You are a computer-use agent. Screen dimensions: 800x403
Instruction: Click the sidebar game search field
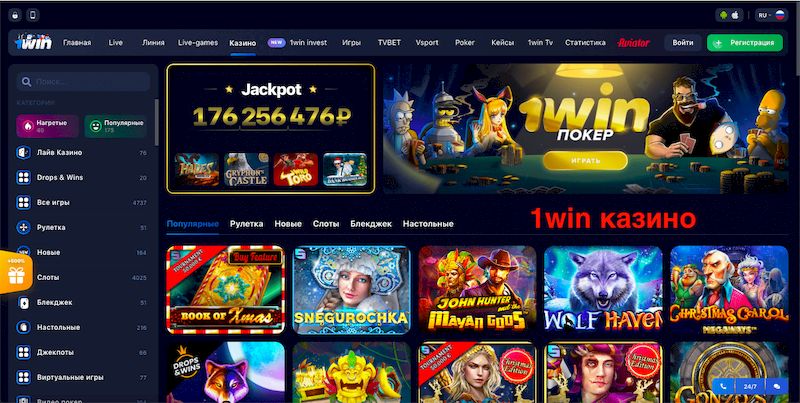(x=83, y=82)
